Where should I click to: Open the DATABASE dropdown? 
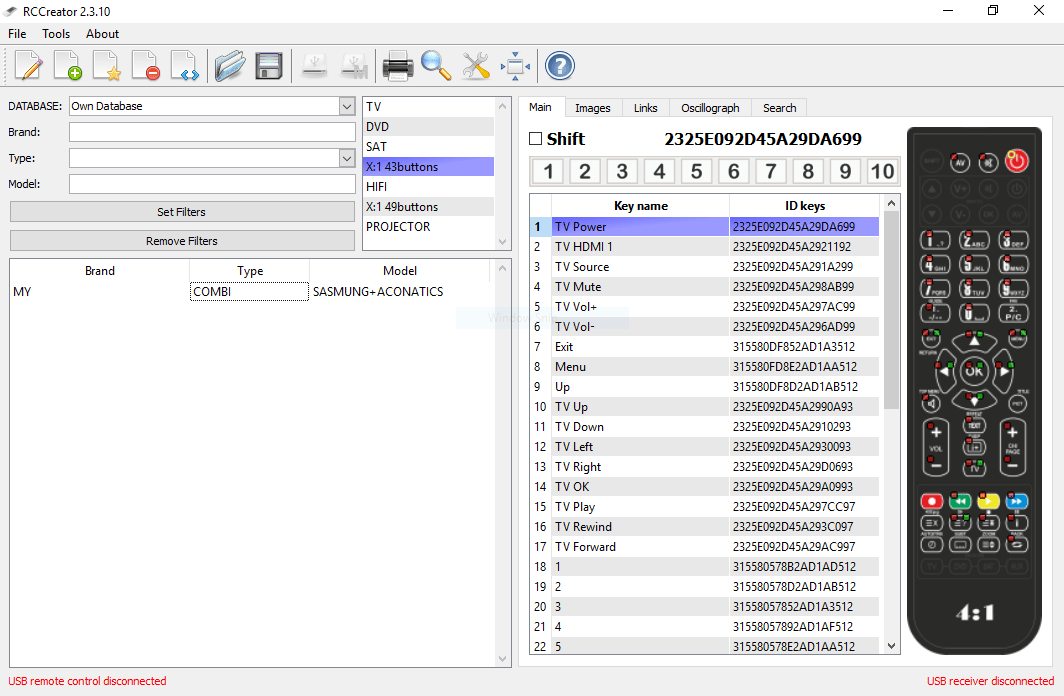347,106
